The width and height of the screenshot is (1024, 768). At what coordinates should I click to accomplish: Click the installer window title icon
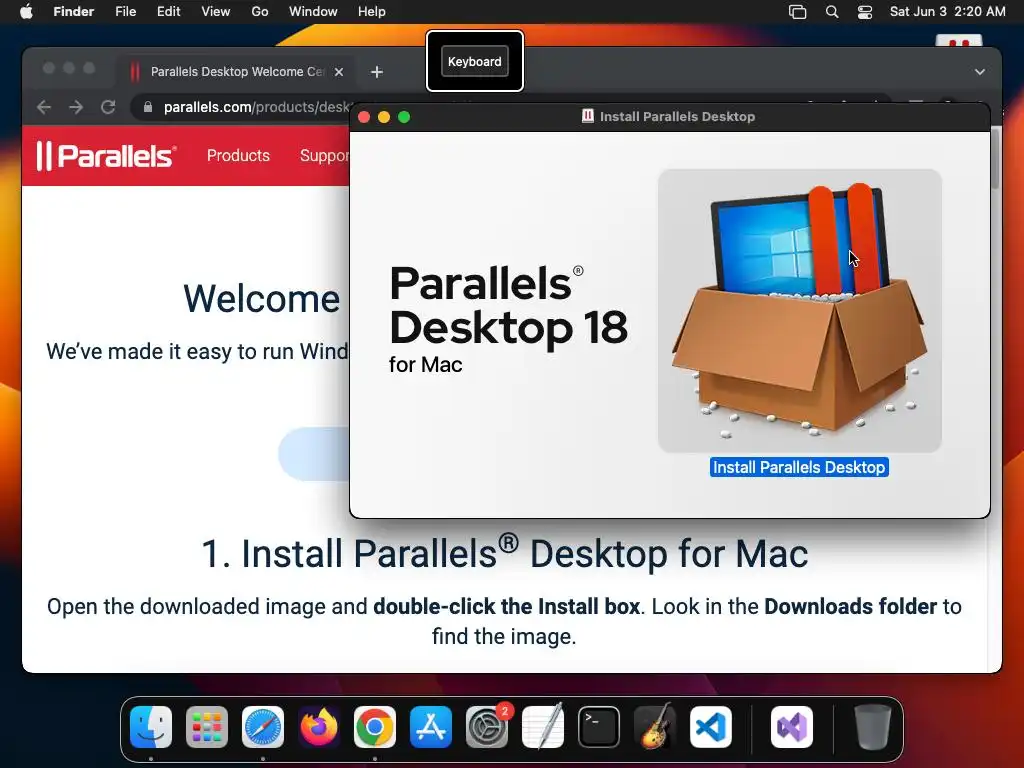(588, 116)
